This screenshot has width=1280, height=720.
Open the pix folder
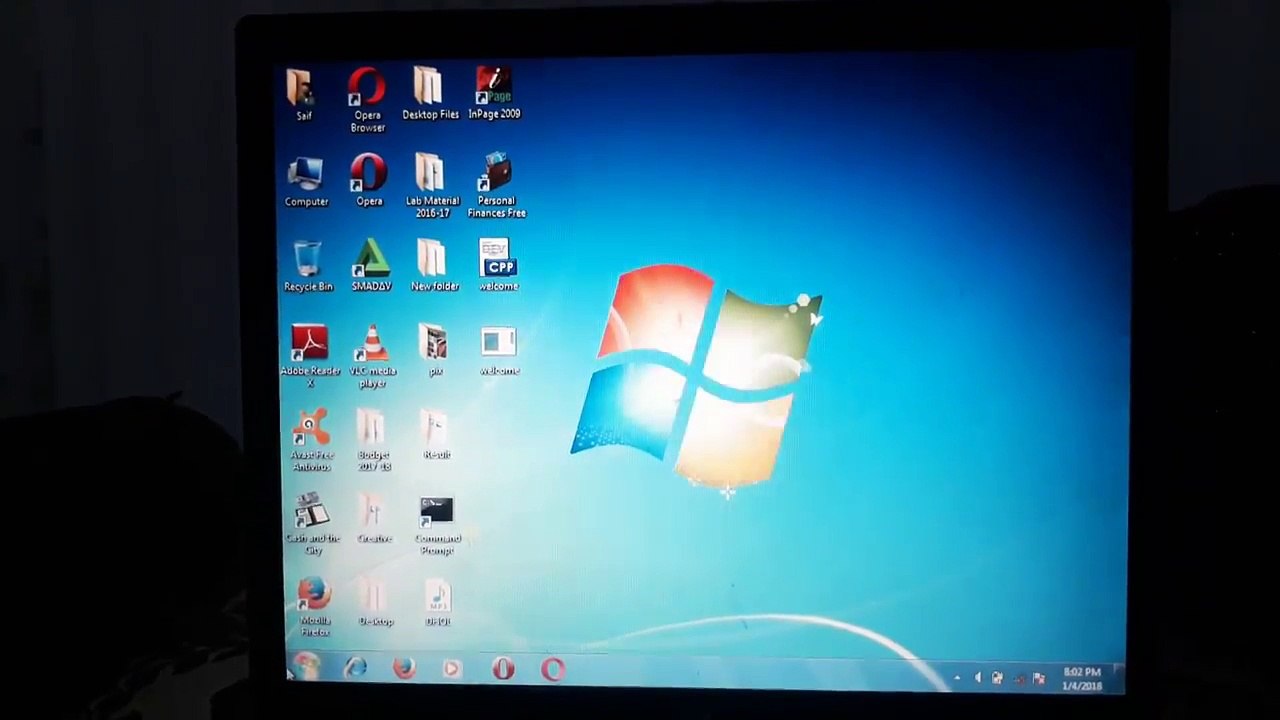435,350
